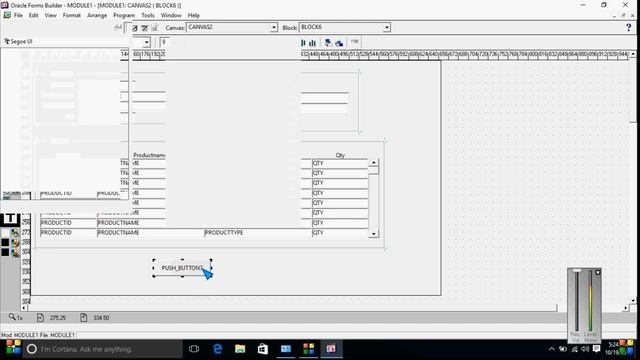Click the chart-like icon left of Canvas label

point(154,28)
